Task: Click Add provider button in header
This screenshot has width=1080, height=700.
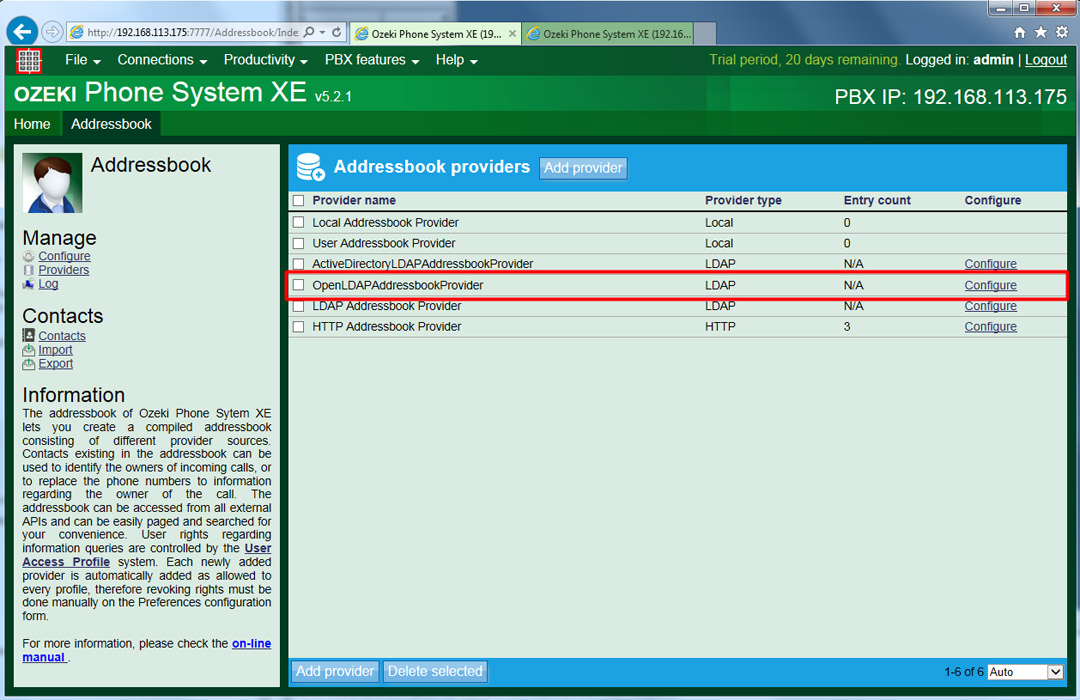Action: [583, 168]
